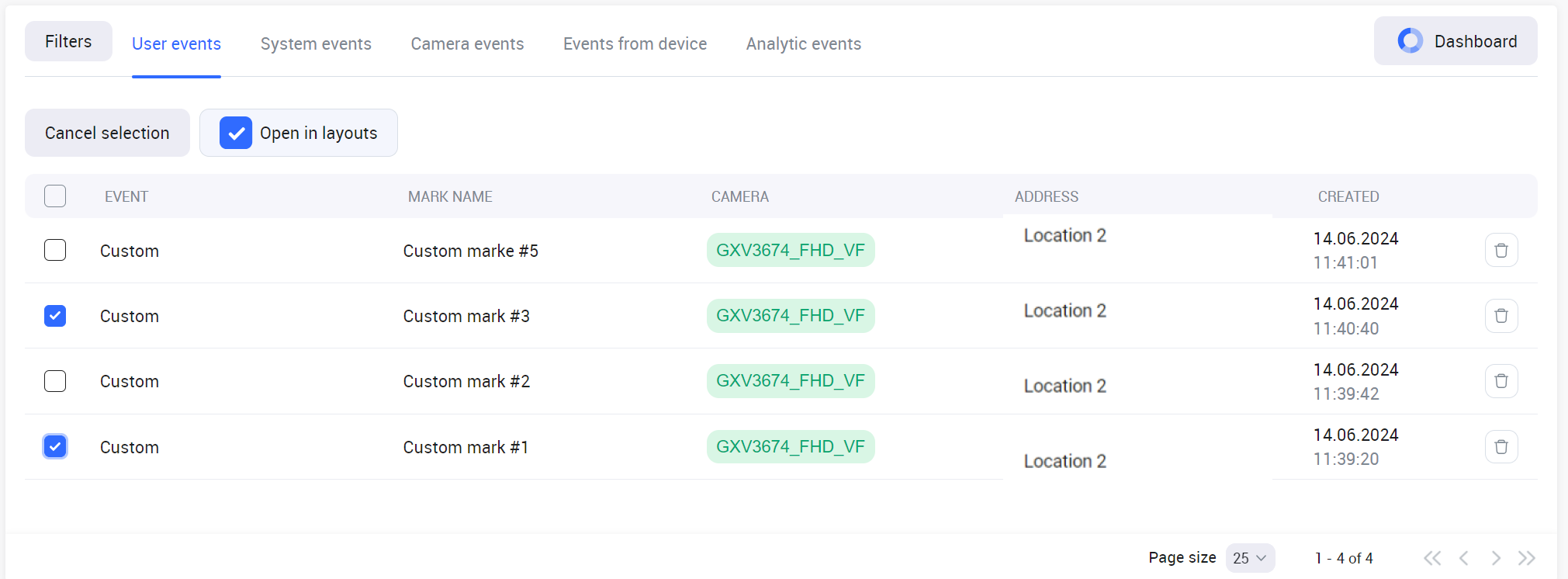Delete the Custom marke #5 event
Screen dimensions: 1568x579
(x=1501, y=250)
